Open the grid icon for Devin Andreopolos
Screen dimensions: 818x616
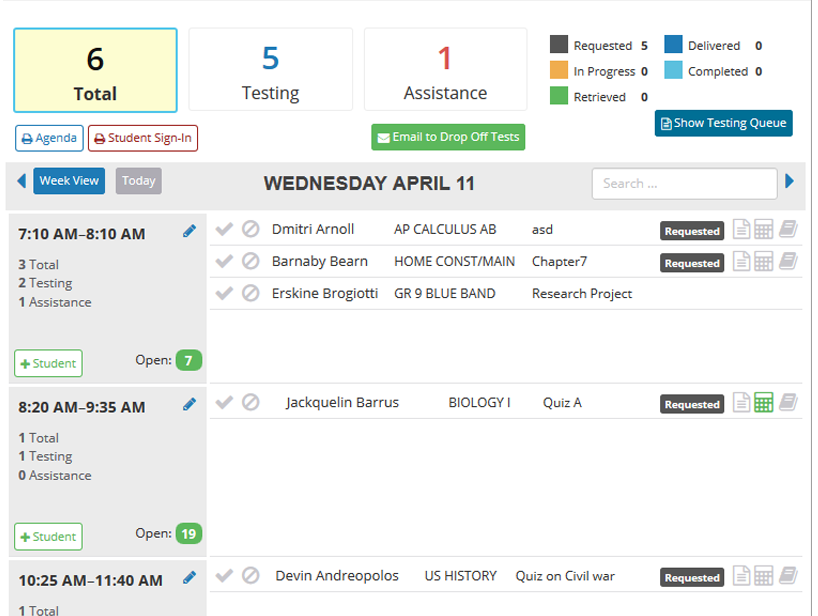pyautogui.click(x=763, y=575)
